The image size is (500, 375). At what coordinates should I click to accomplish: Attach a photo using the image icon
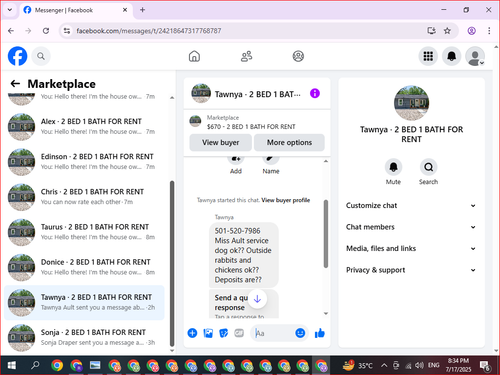208,333
